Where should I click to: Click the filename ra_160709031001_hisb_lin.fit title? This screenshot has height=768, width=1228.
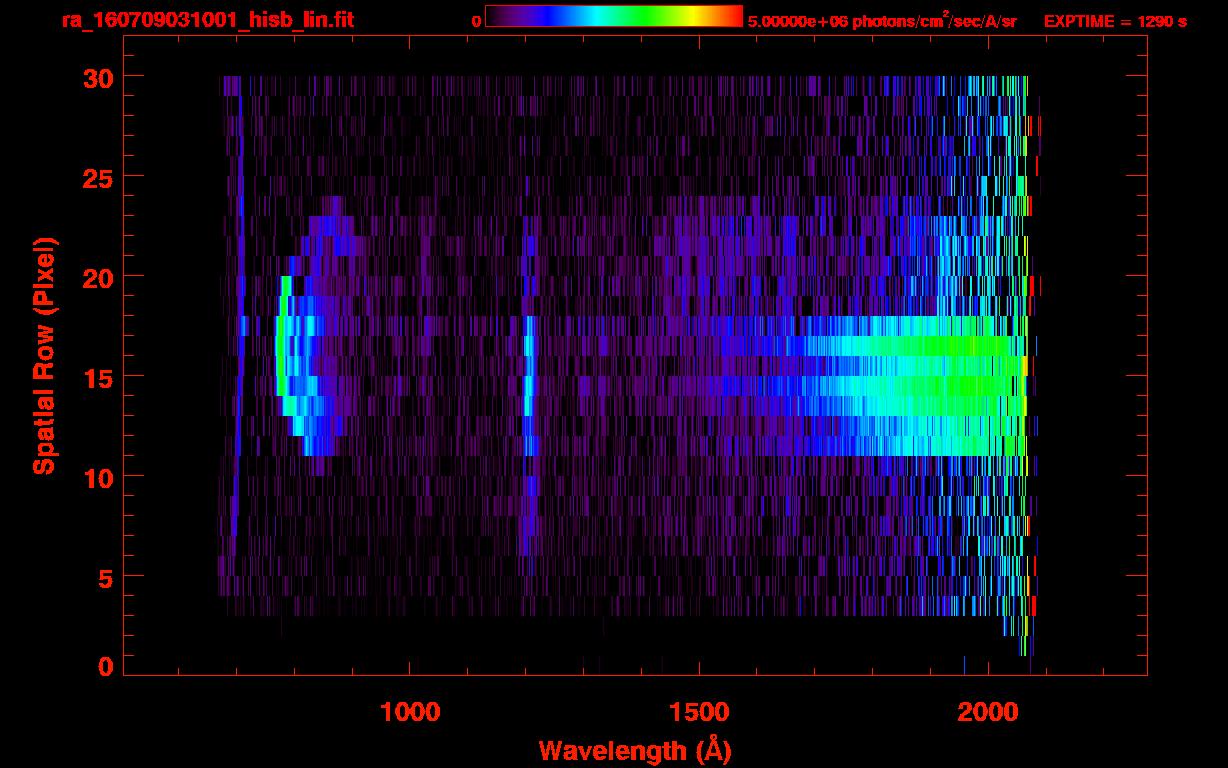[207, 20]
